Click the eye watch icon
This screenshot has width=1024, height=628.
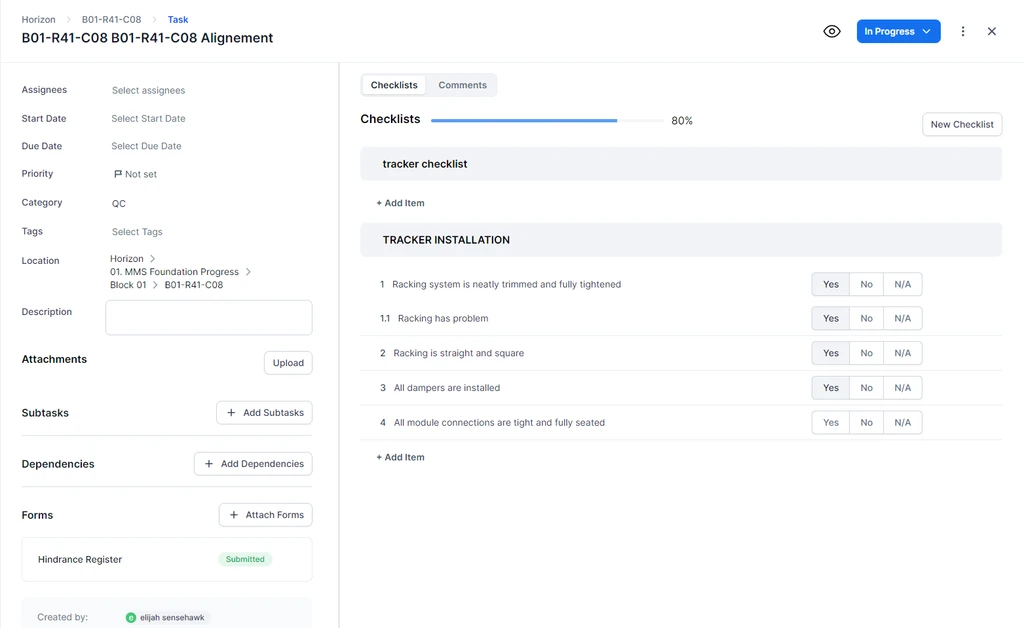tap(832, 31)
